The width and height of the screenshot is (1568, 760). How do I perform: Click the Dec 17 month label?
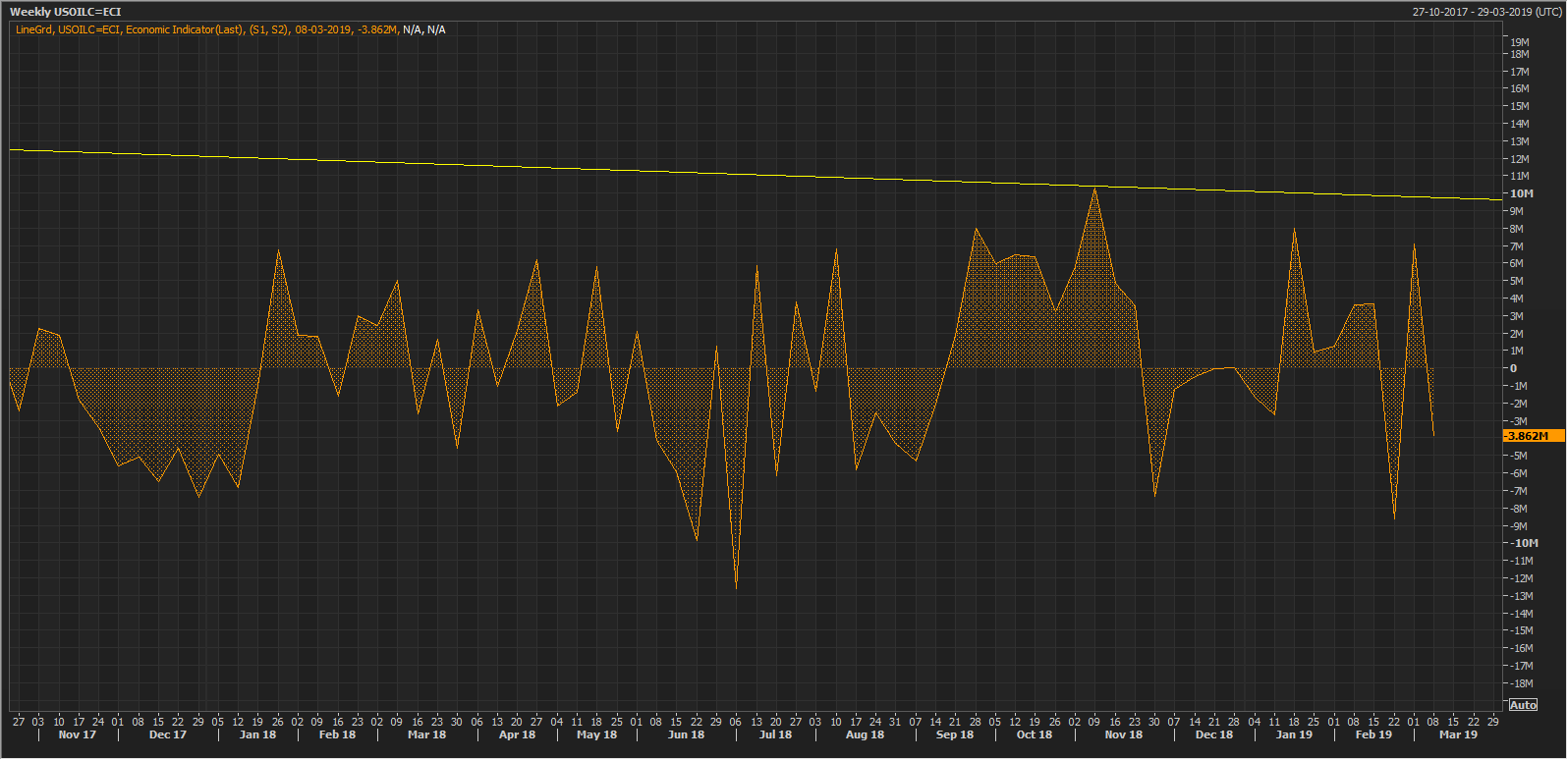pyautogui.click(x=168, y=734)
